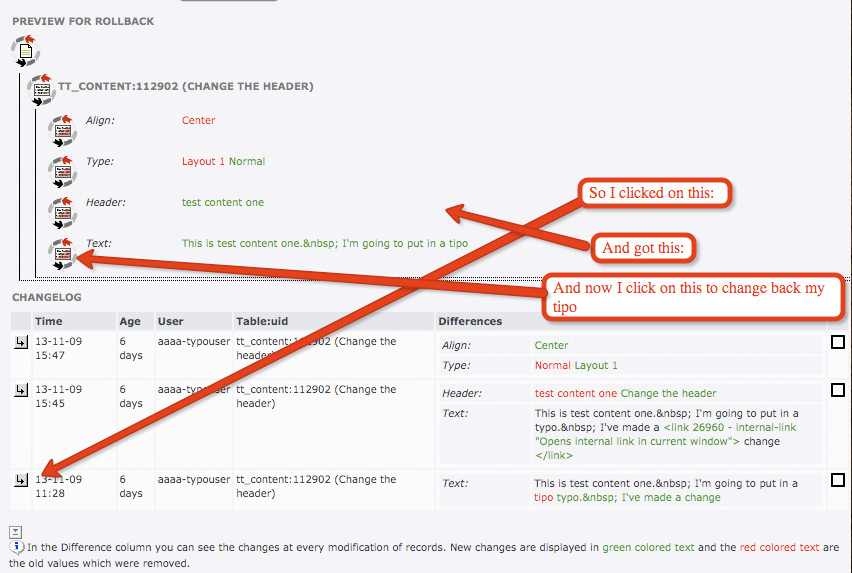Click rollback preview icon for 15:47 entry
The width and height of the screenshot is (852, 573).
pyautogui.click(x=21, y=343)
